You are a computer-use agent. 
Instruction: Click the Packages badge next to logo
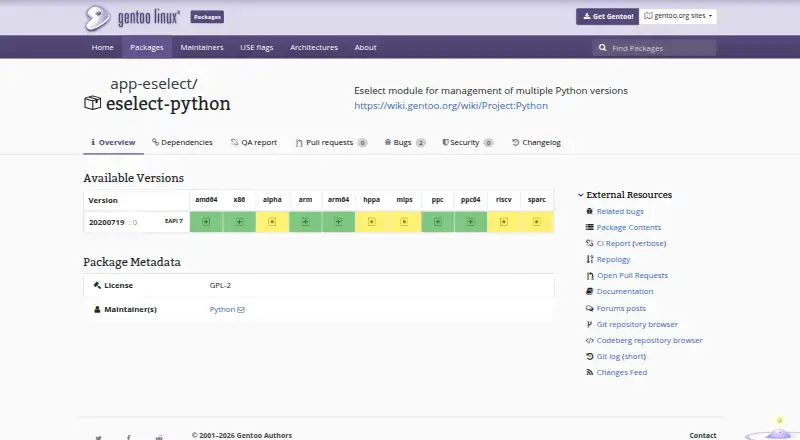(207, 17)
